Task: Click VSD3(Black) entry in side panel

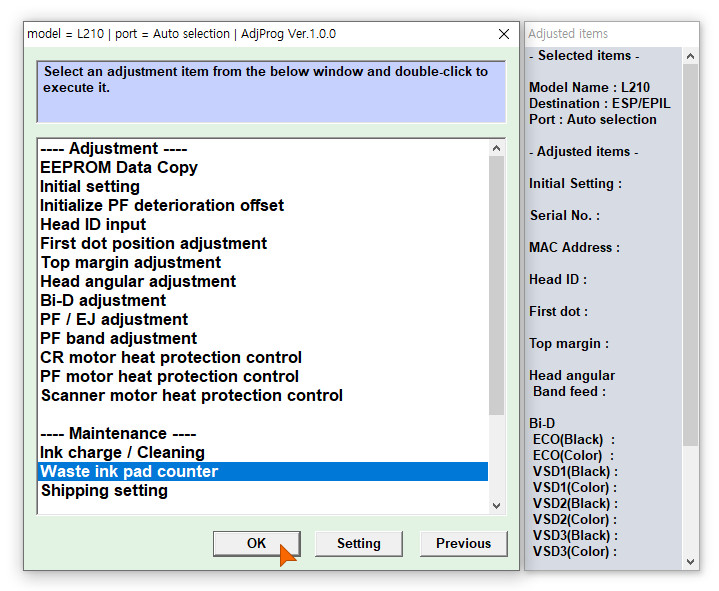Action: pos(575,536)
